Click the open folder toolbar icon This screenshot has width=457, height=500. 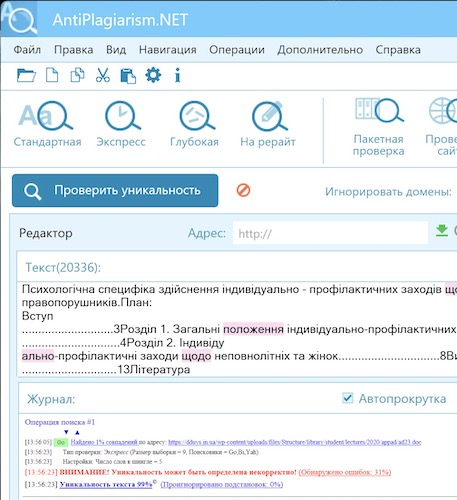[x=26, y=75]
